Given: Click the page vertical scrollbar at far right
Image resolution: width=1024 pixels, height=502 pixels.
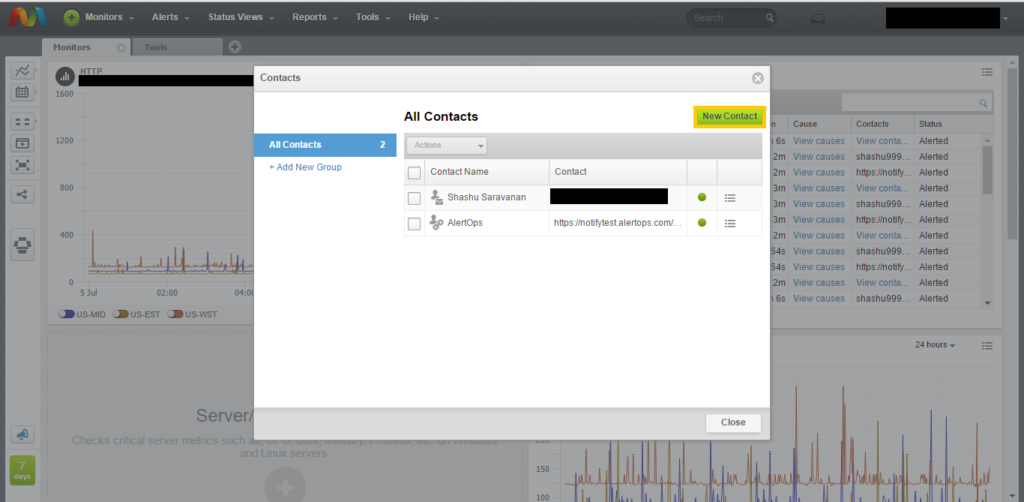Looking at the screenshot, I should click(1012, 153).
